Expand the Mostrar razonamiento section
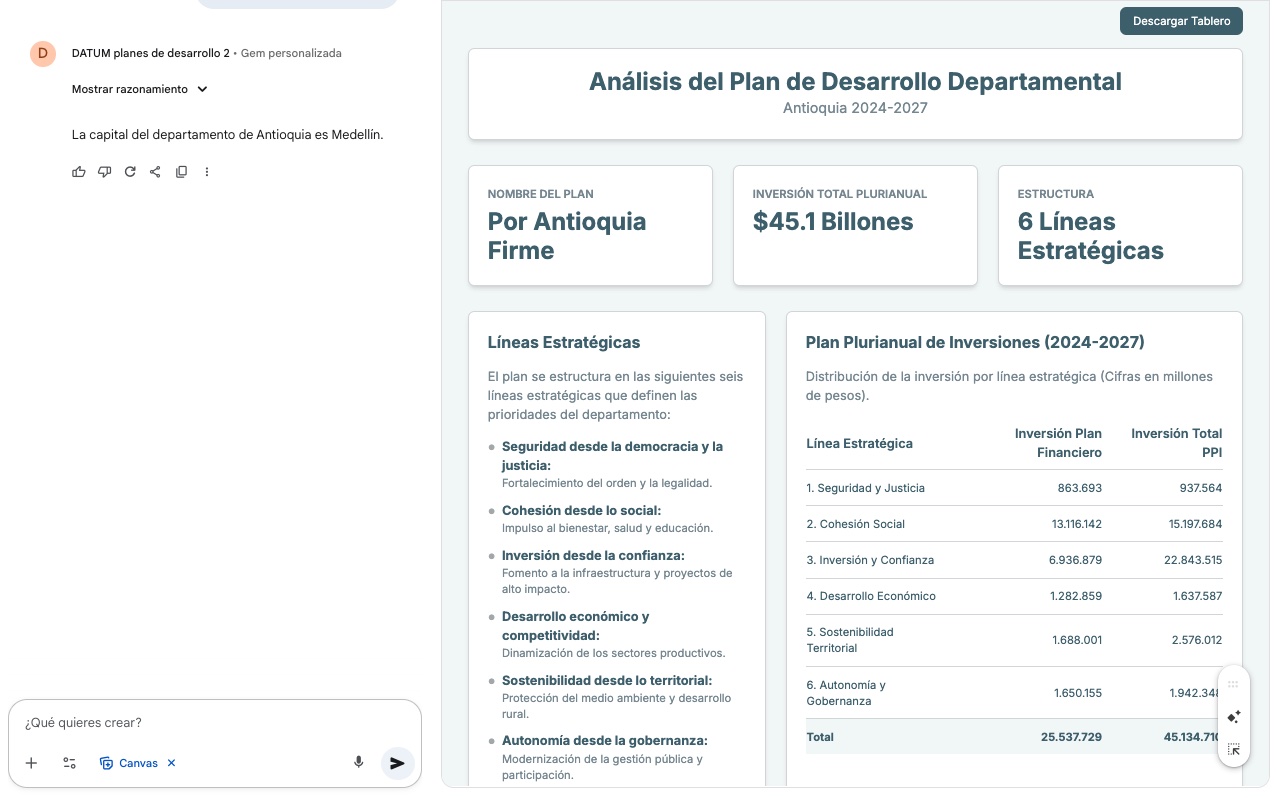 140,89
